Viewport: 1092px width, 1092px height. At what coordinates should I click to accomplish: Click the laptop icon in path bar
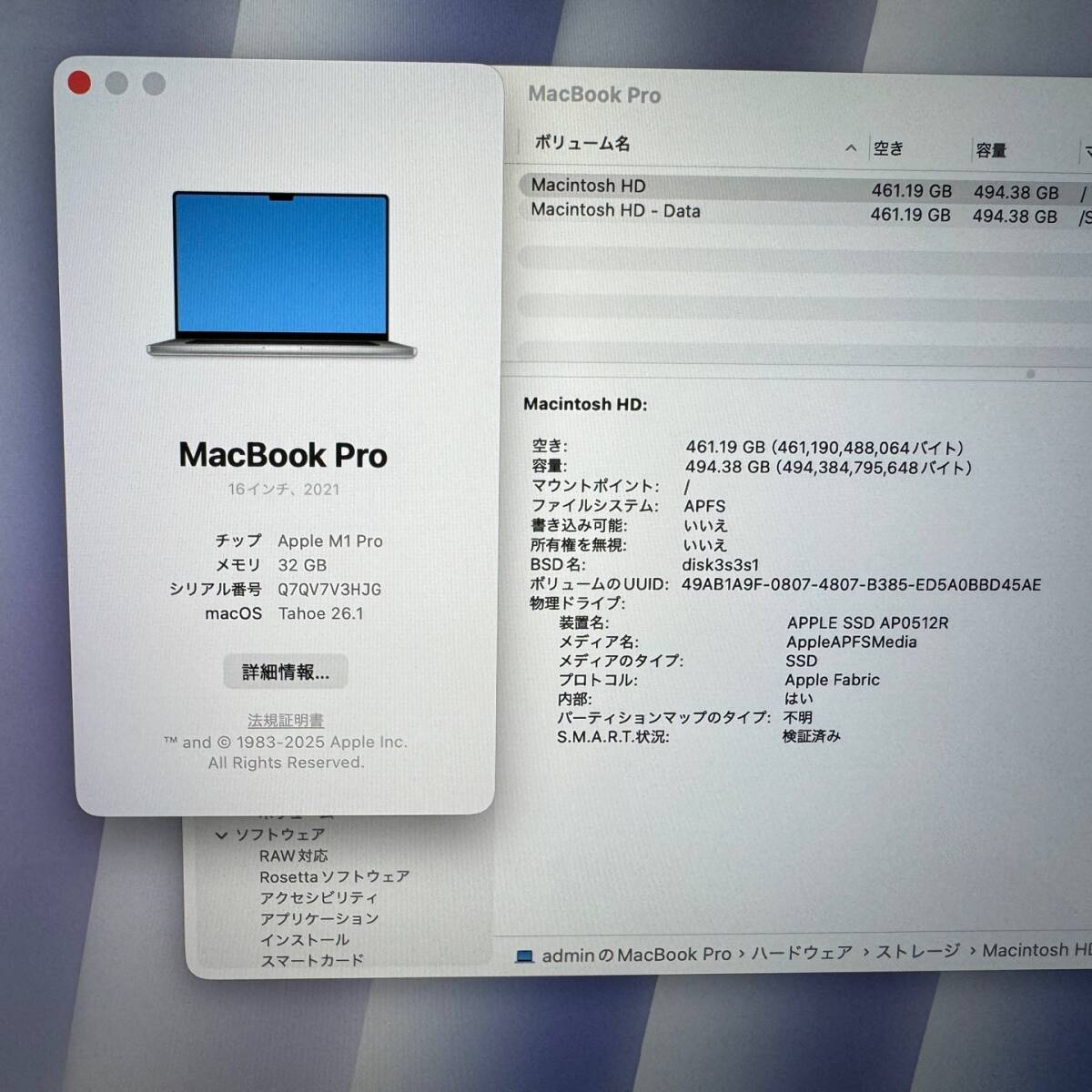click(x=524, y=956)
